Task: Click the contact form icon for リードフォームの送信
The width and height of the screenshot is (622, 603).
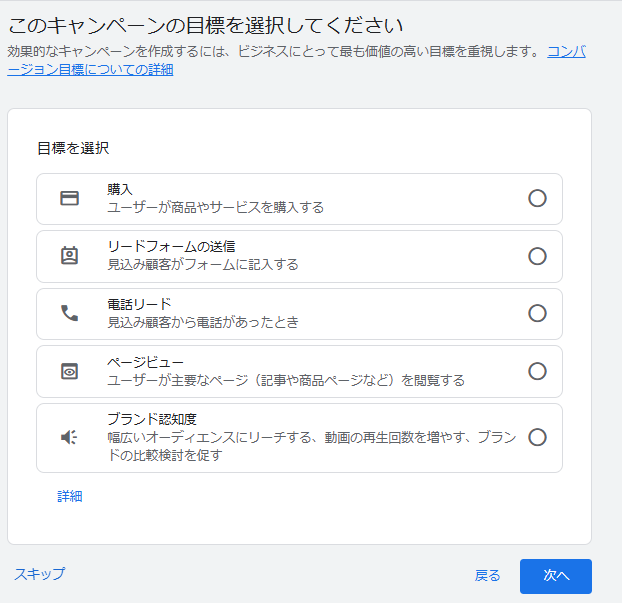Action: tap(69, 255)
